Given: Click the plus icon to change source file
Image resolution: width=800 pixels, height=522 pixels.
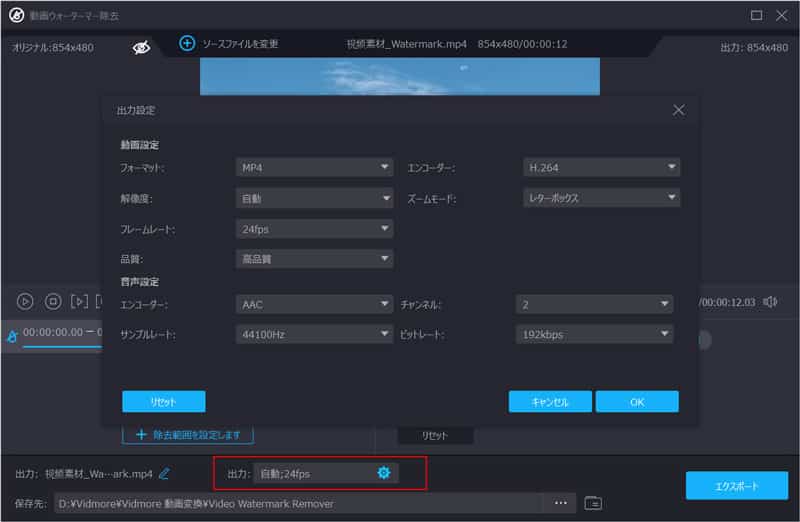Looking at the screenshot, I should tap(187, 43).
